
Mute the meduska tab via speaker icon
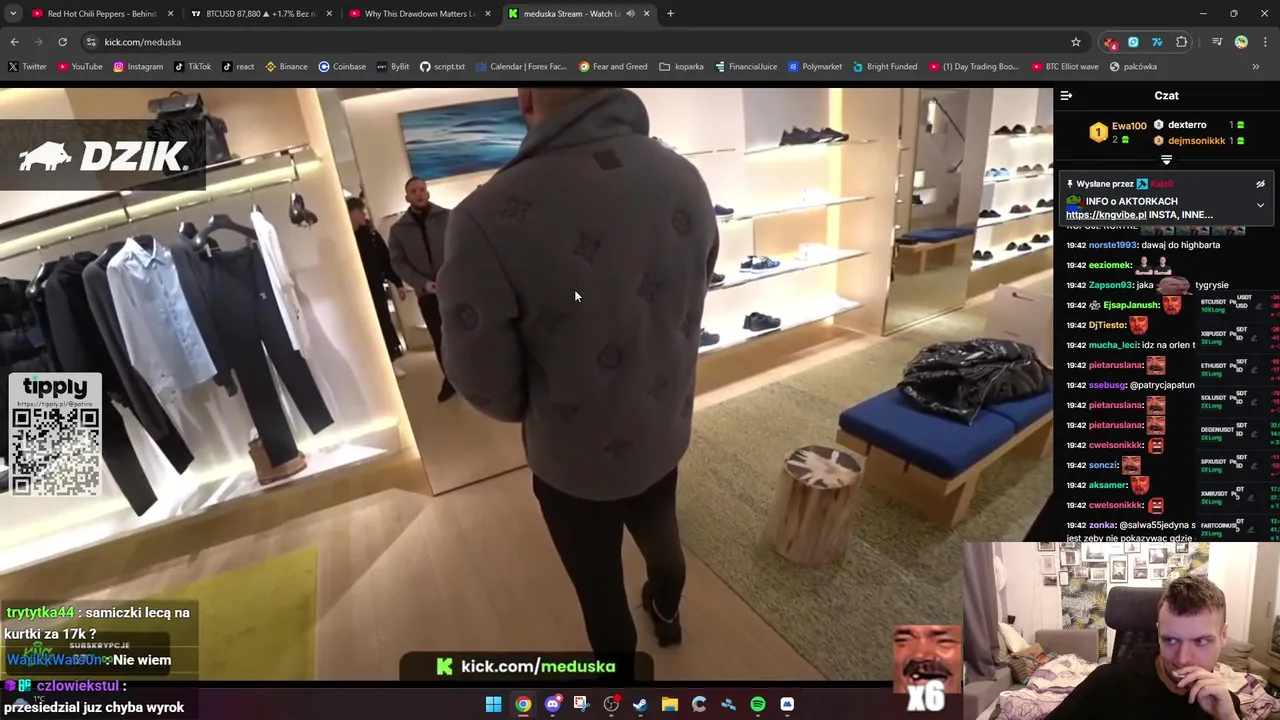[x=630, y=14]
